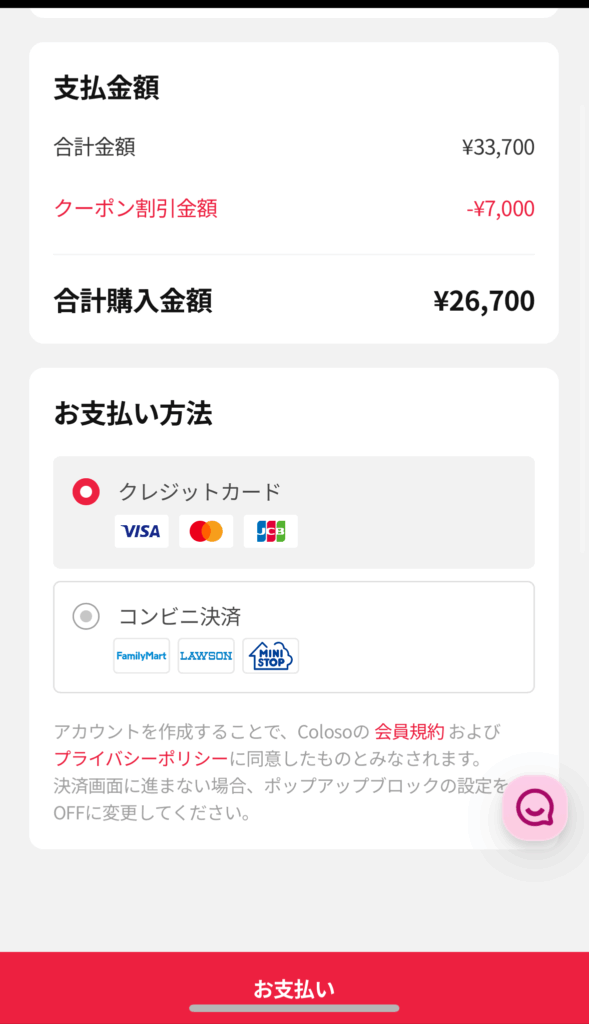Tap the クーポン割引金額 label
Screen dimensions: 589x1024
(136, 208)
